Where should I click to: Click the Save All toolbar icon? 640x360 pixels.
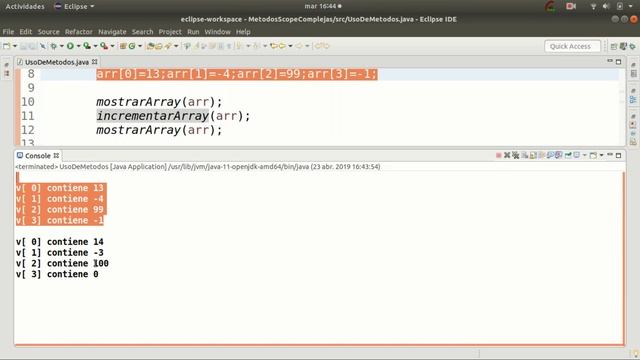[32, 46]
